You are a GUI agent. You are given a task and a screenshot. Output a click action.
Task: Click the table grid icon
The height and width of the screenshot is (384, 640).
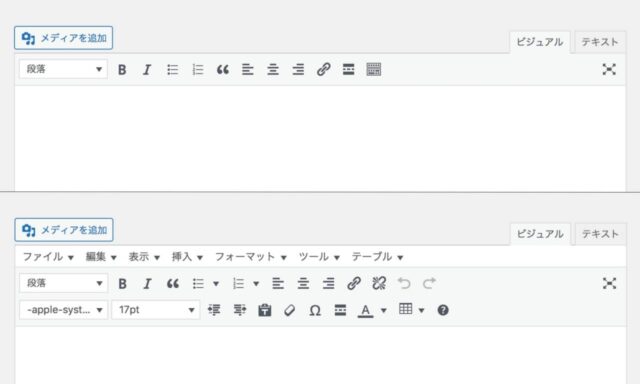(x=405, y=309)
